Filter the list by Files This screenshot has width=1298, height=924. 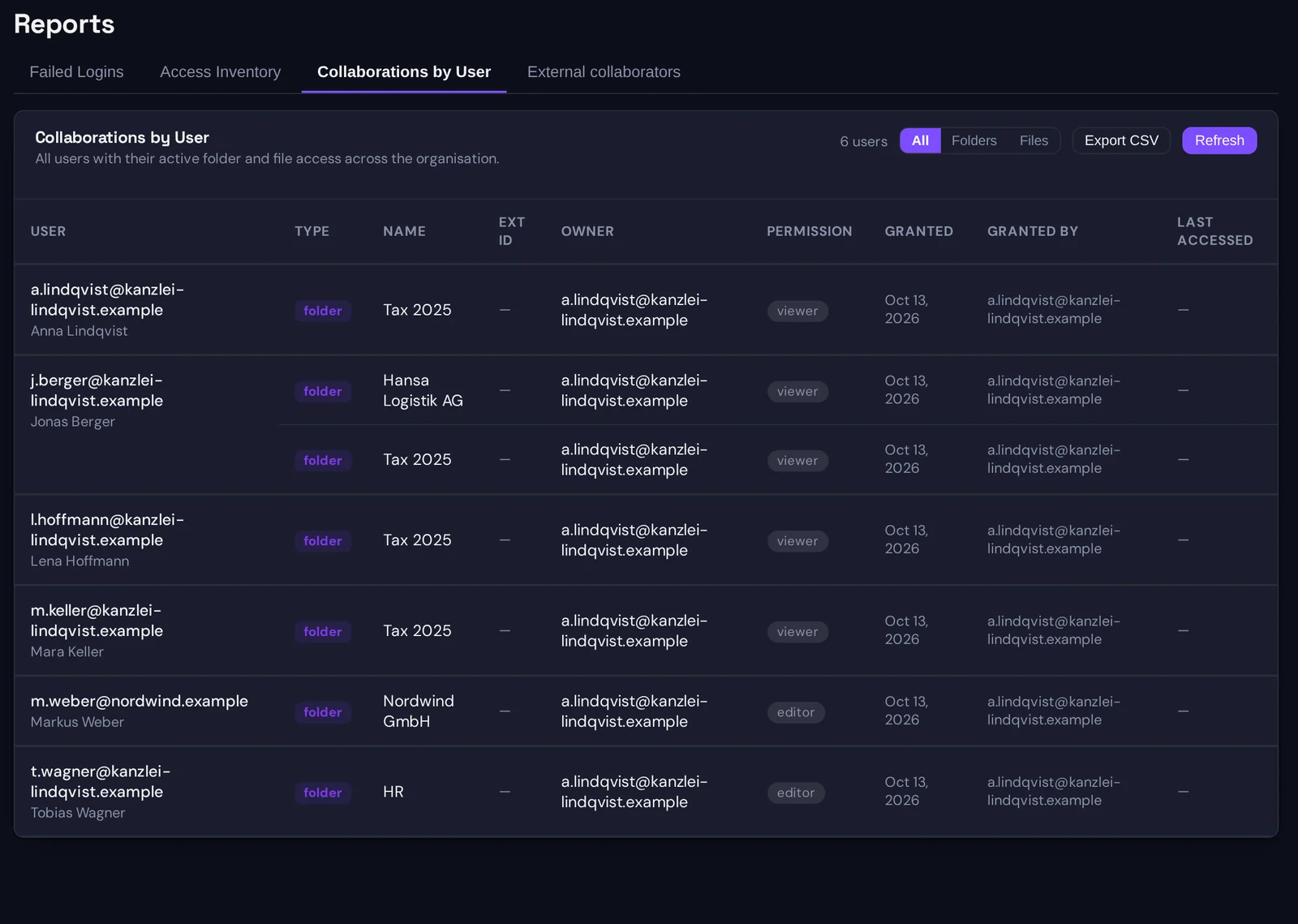tap(1034, 140)
